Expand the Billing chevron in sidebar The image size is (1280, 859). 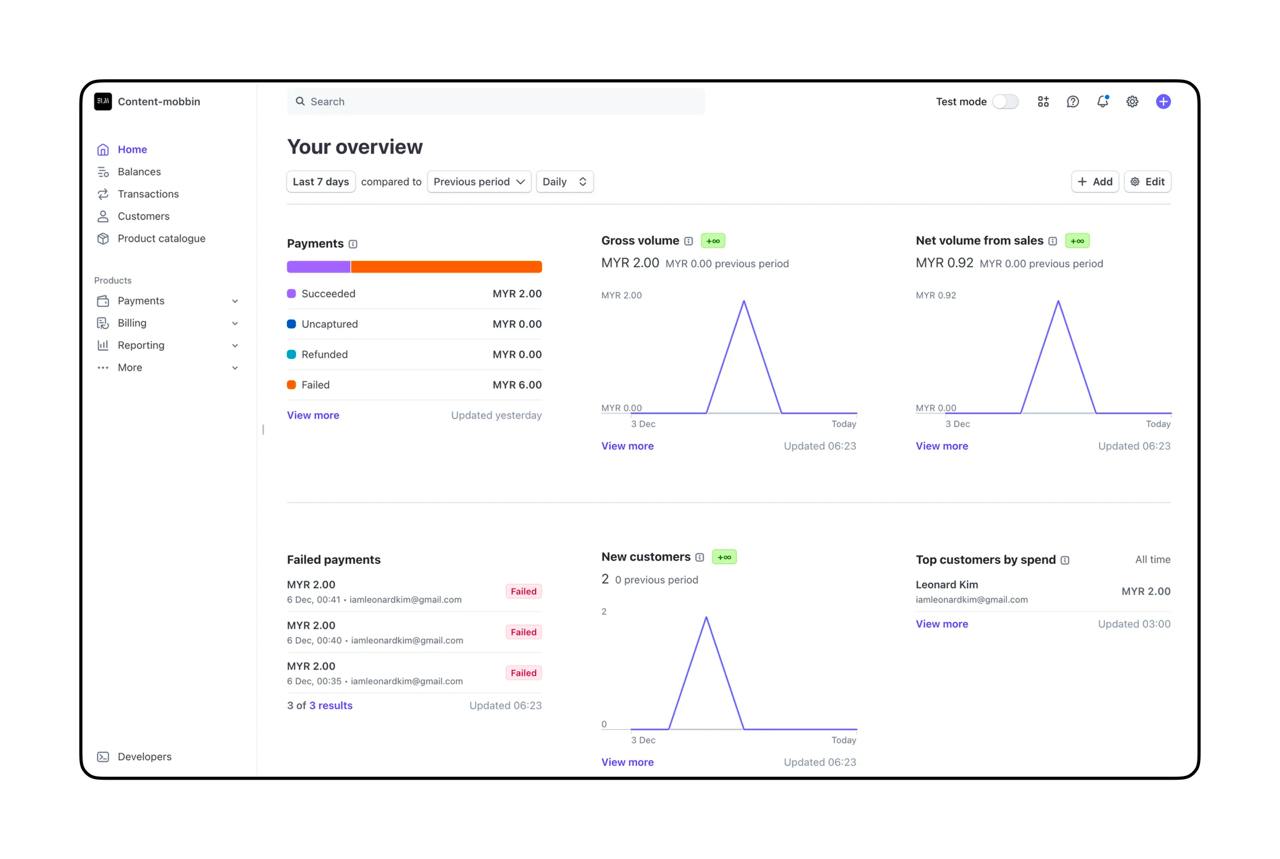(x=235, y=323)
